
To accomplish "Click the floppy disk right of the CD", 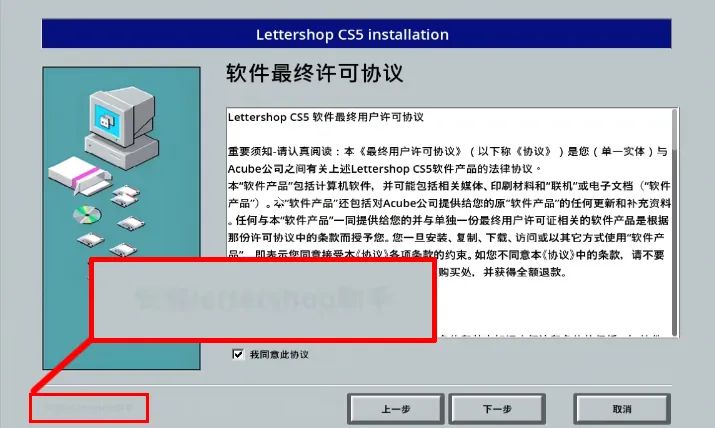I will pyautogui.click(x=131, y=223).
